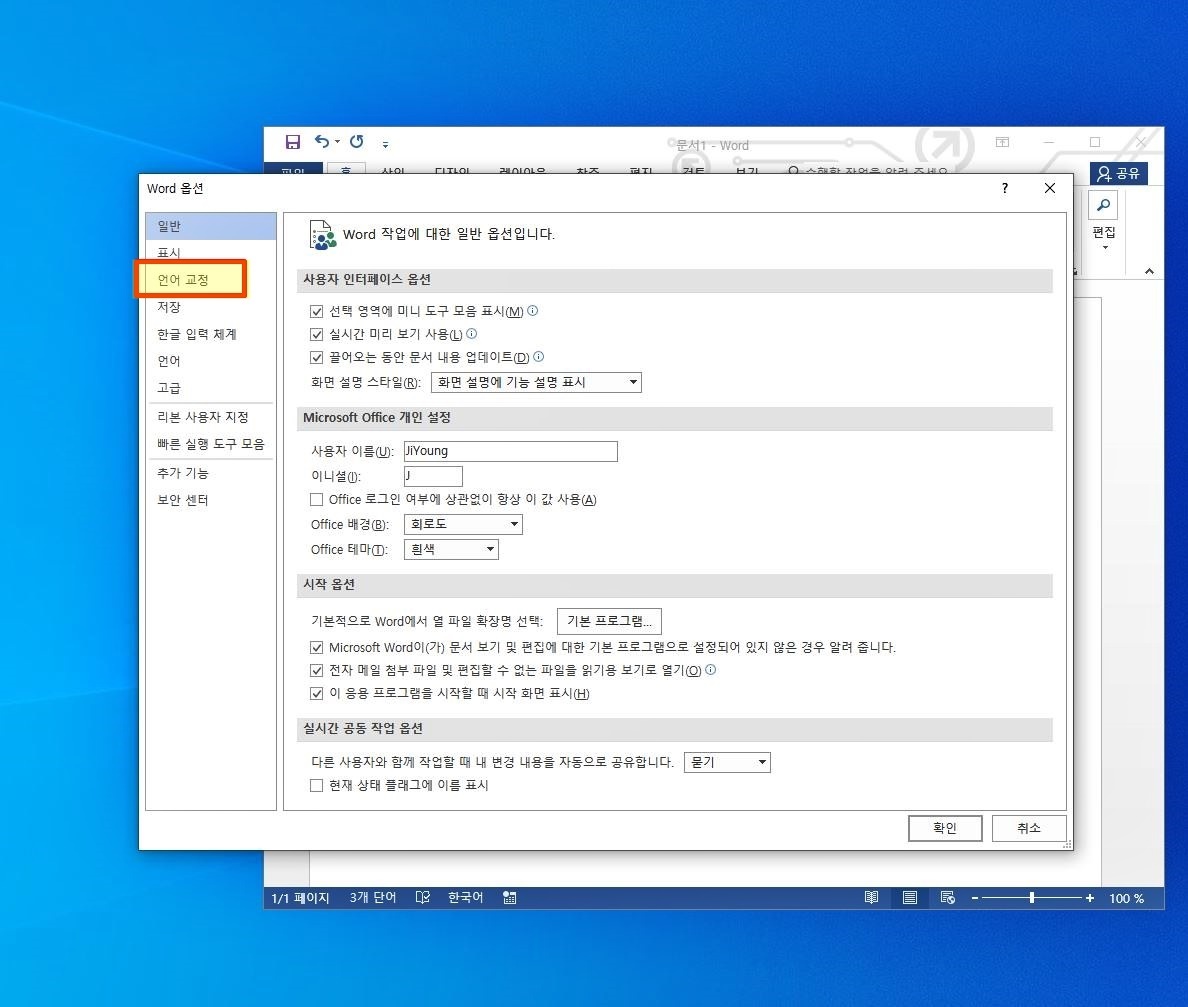Click the 100 % zoom level
1188x1007 pixels.
1127,899
